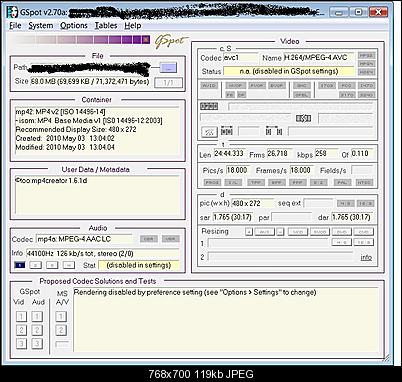Click the video Status 'n.a. (disabled in GSpot settings)'

pos(288,71)
